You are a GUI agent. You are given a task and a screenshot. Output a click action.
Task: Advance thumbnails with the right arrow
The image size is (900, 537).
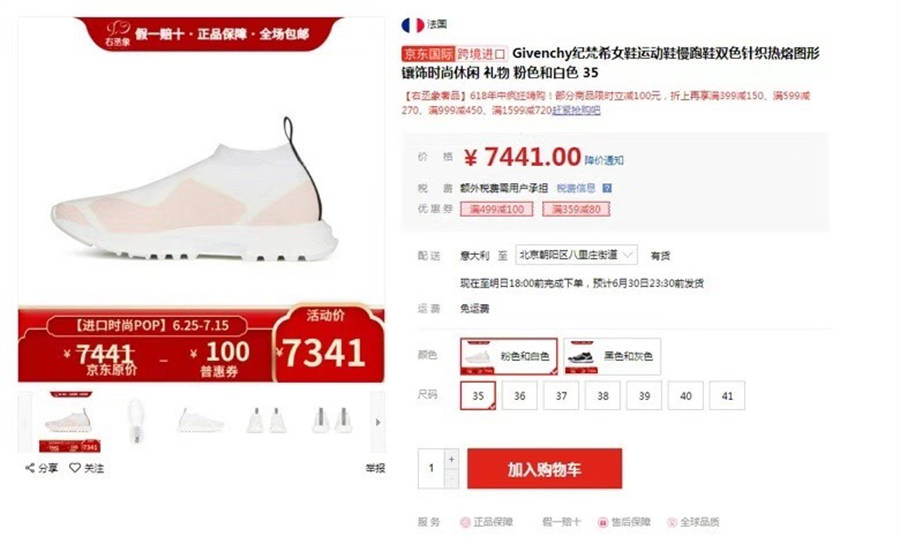click(x=378, y=422)
